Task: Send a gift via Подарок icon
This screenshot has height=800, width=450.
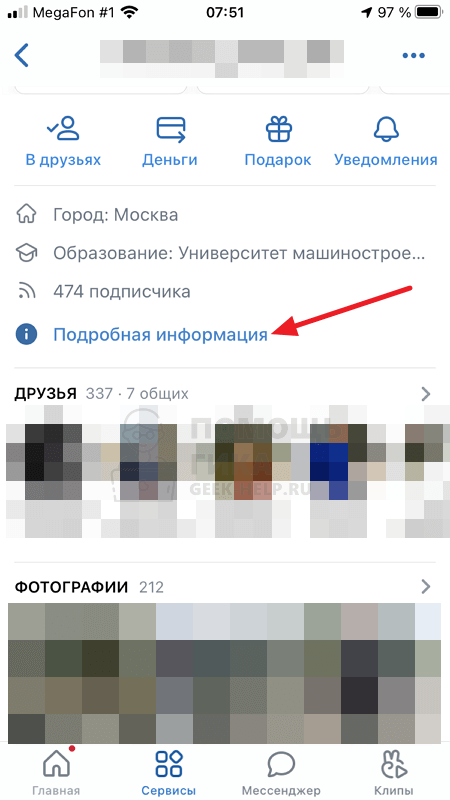Action: [278, 128]
